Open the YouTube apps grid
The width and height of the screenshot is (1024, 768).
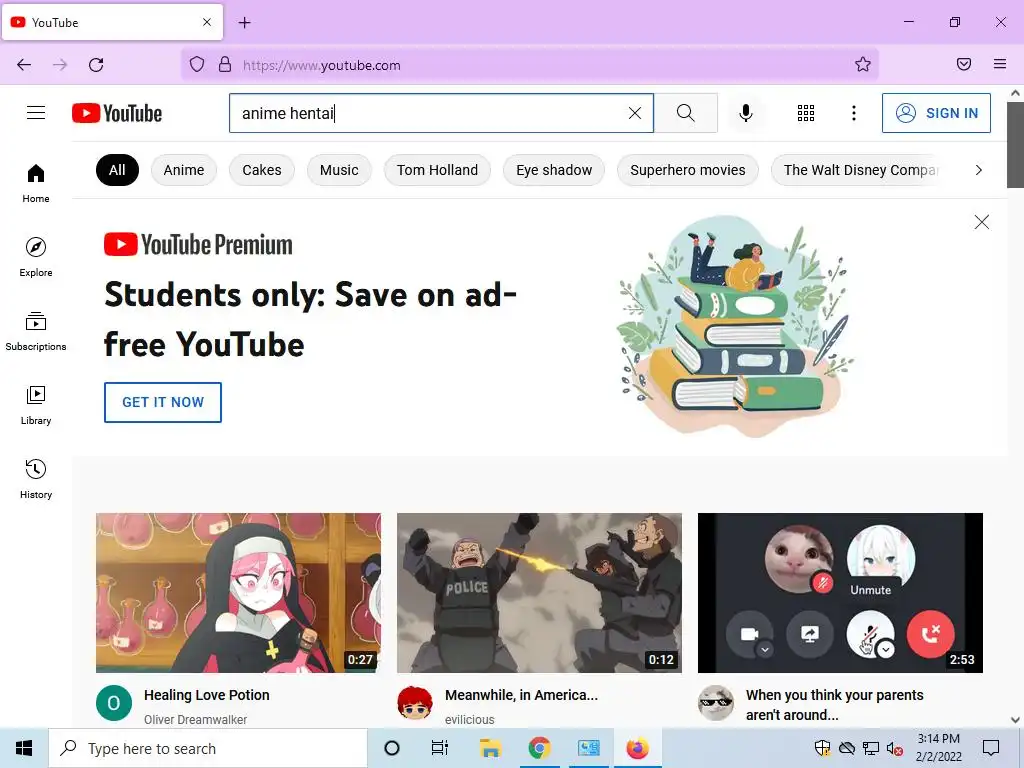(x=806, y=113)
